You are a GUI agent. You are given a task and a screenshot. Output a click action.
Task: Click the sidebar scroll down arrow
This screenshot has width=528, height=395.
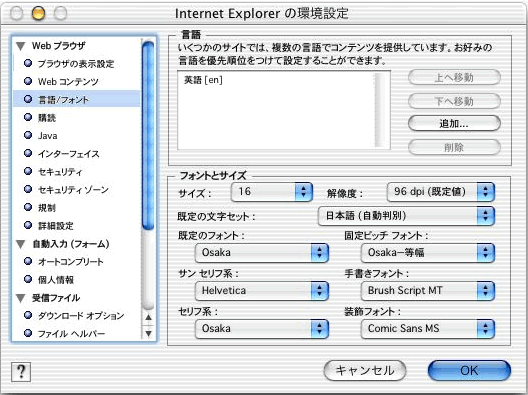click(x=148, y=333)
